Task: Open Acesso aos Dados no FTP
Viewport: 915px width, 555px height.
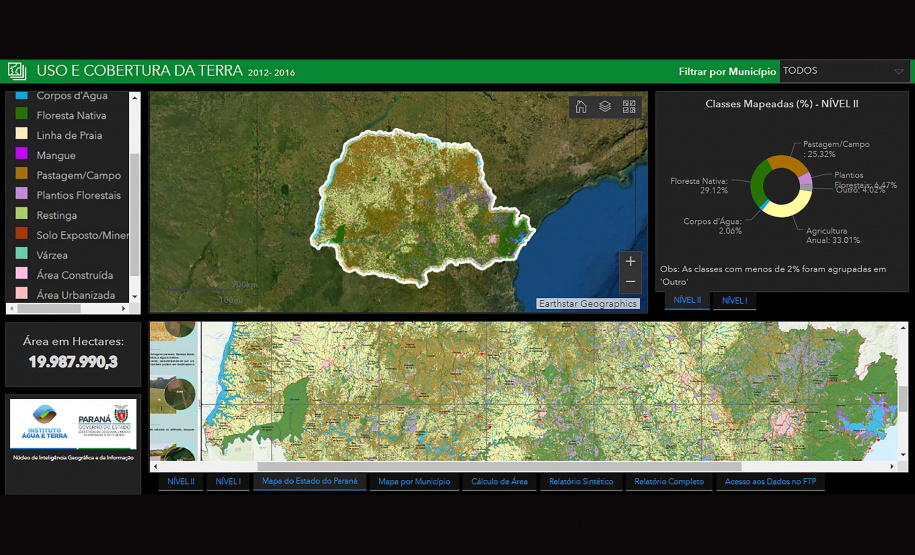Action: pyautogui.click(x=770, y=482)
